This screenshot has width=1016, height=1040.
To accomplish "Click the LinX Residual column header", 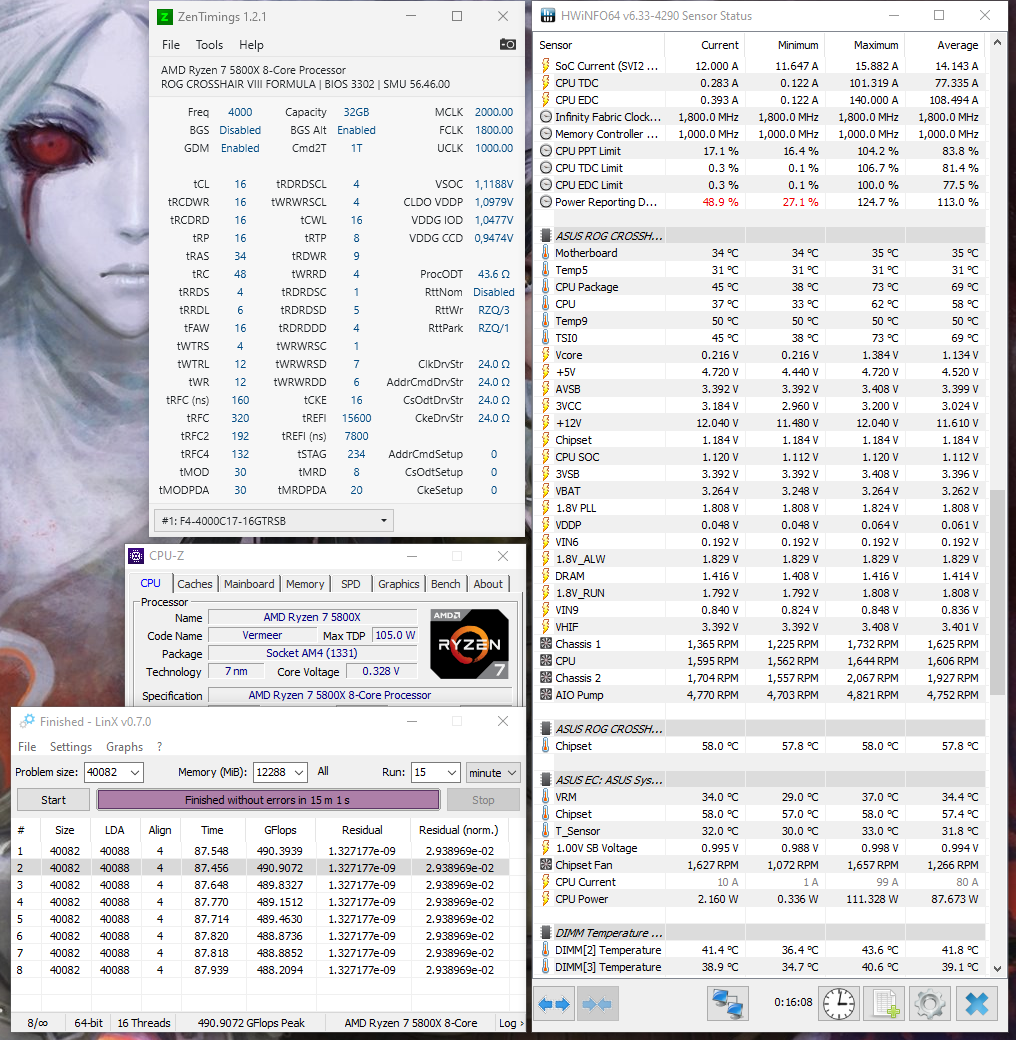I will pyautogui.click(x=362, y=830).
